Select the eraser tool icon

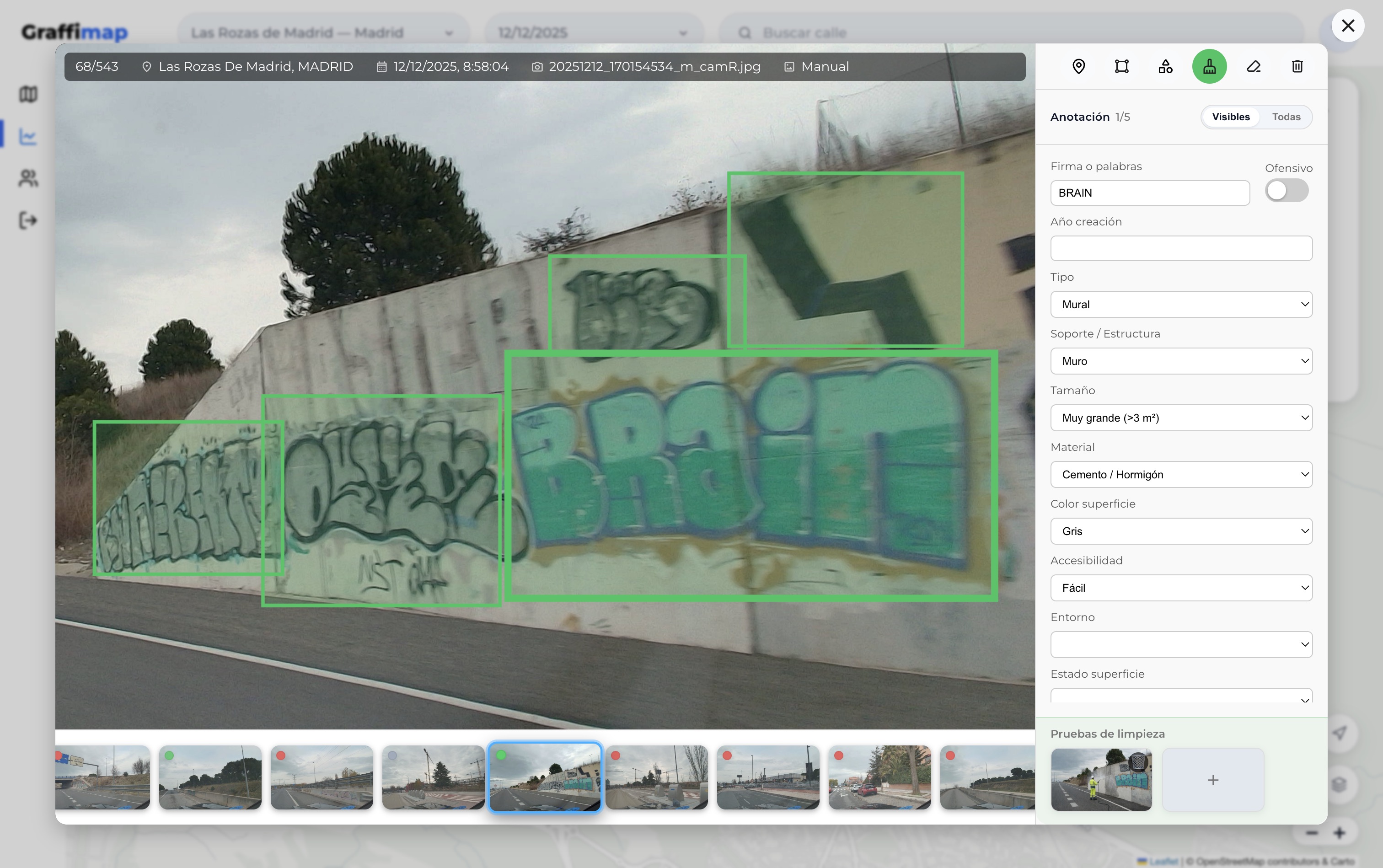click(x=1253, y=67)
